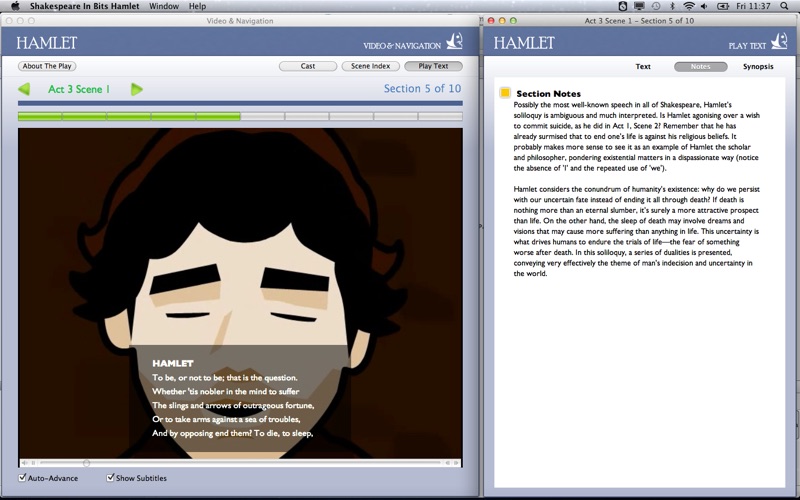Click the Video & Navigation window title bar
The image size is (800, 500).
click(x=240, y=21)
